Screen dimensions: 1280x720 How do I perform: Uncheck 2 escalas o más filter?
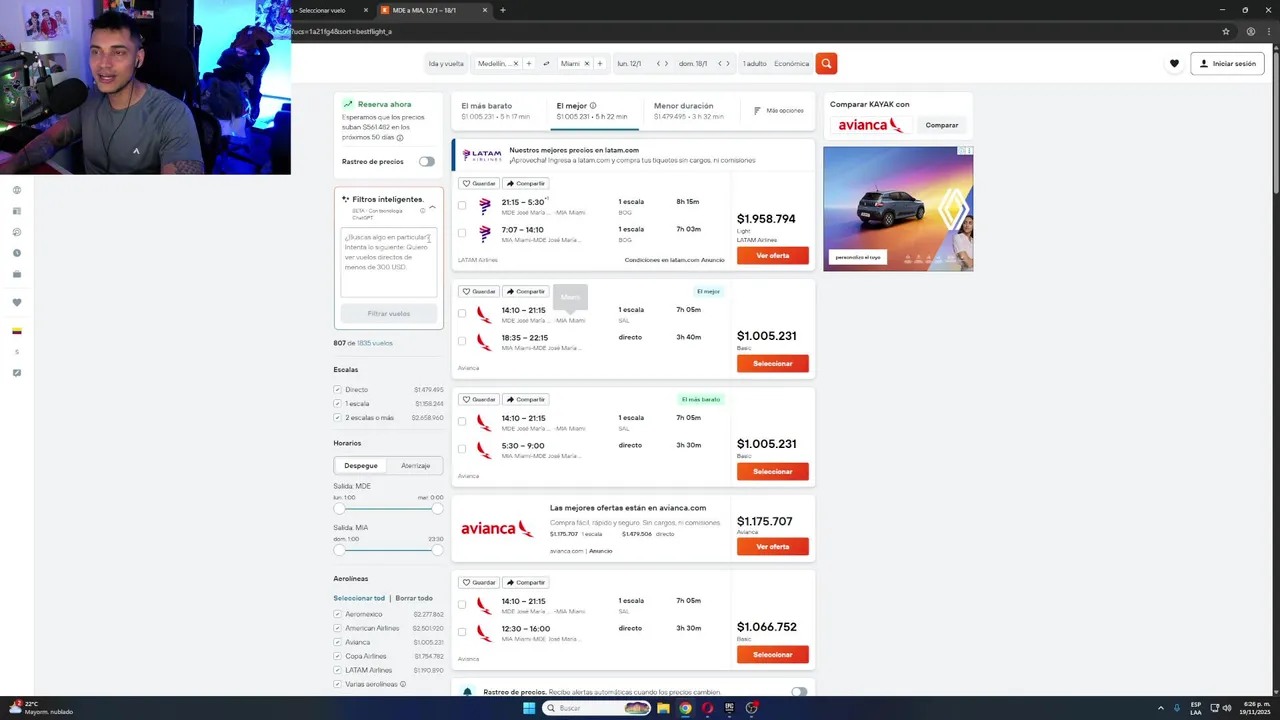338,417
